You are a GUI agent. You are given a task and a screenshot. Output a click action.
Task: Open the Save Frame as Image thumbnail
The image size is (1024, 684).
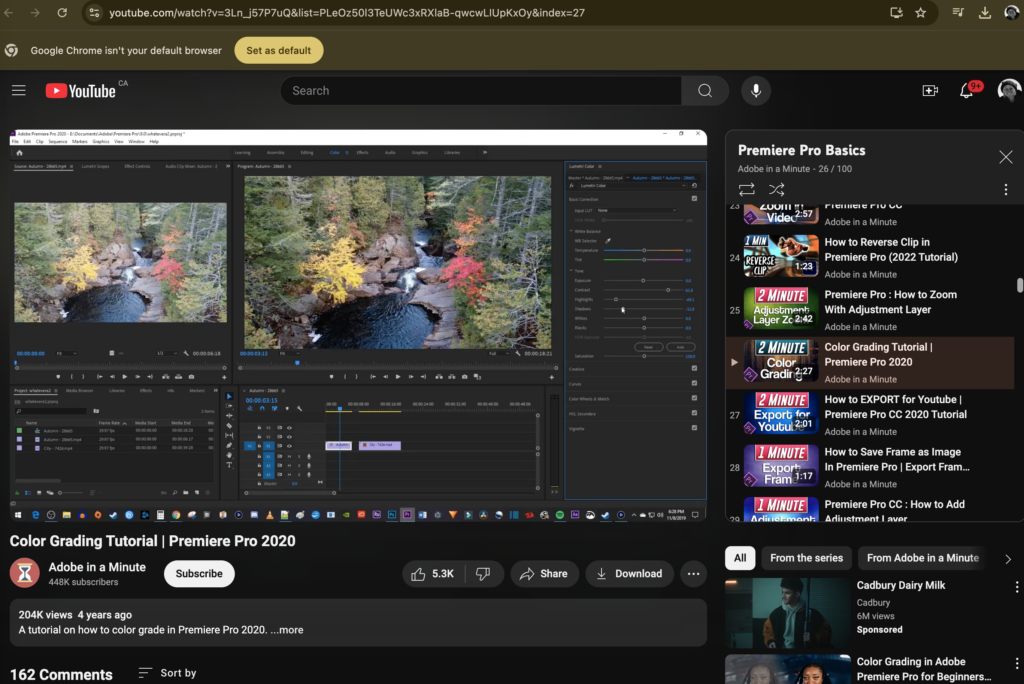tap(781, 465)
